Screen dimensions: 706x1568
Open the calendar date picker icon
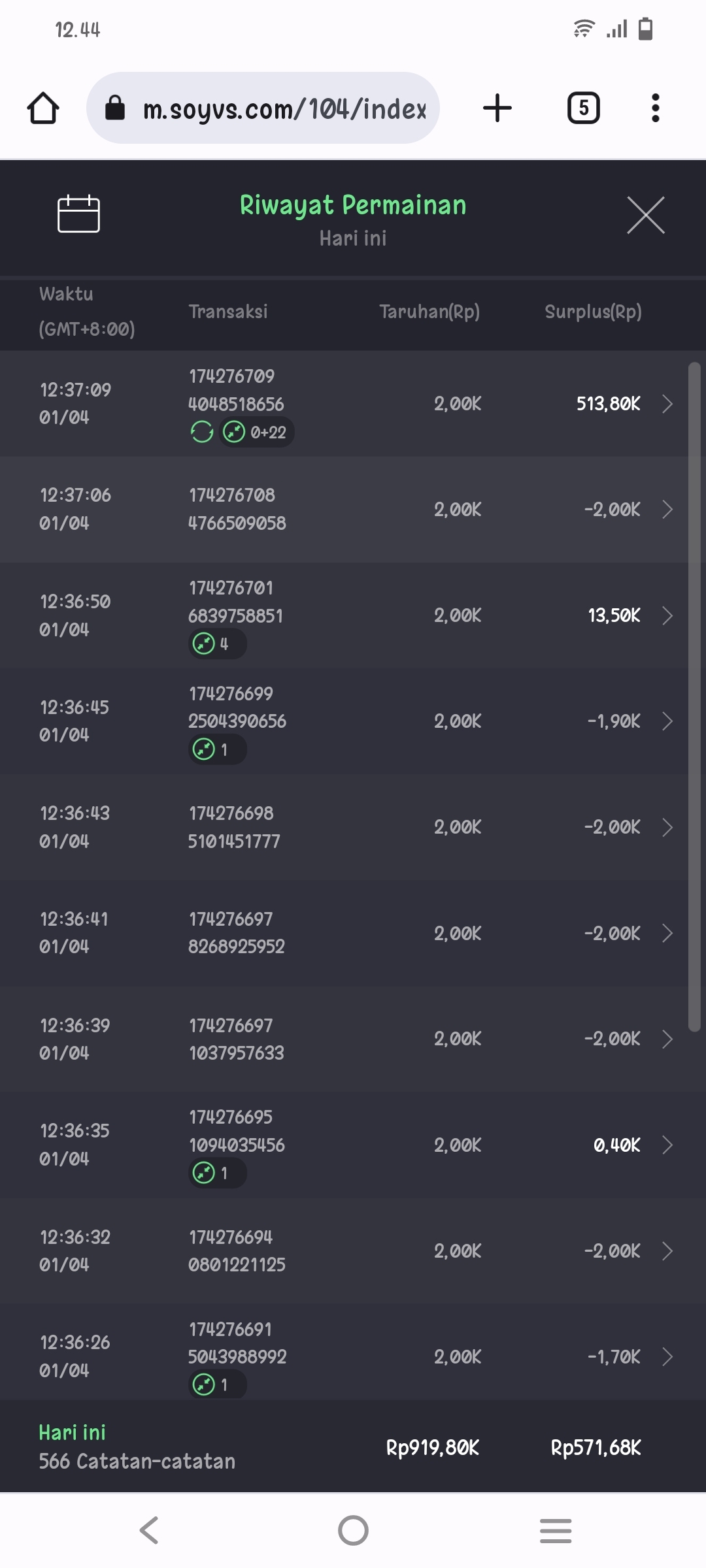click(x=78, y=214)
